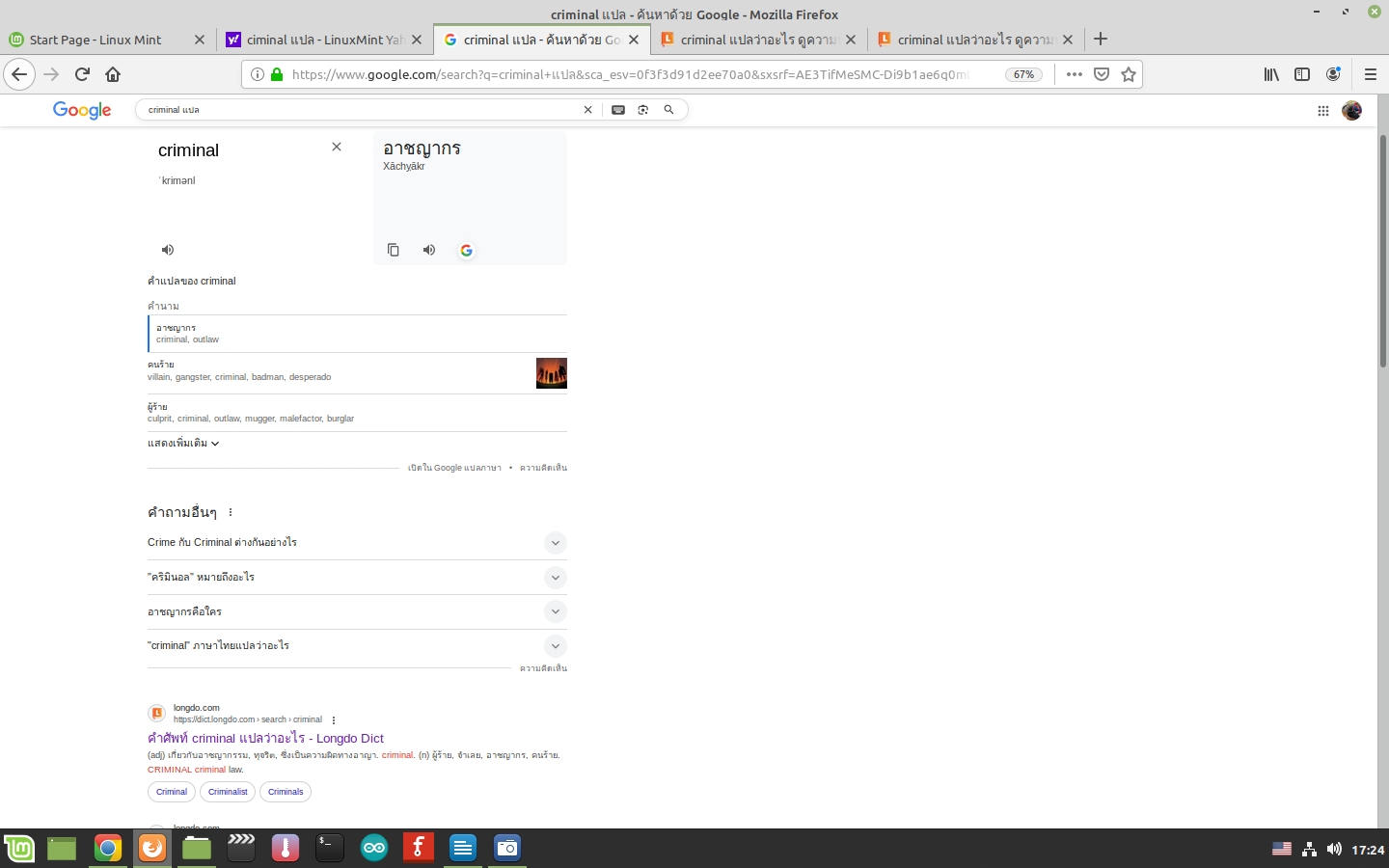Image resolution: width=1389 pixels, height=868 pixels.
Task: Open longdo.com result options menu
Action: point(334,719)
